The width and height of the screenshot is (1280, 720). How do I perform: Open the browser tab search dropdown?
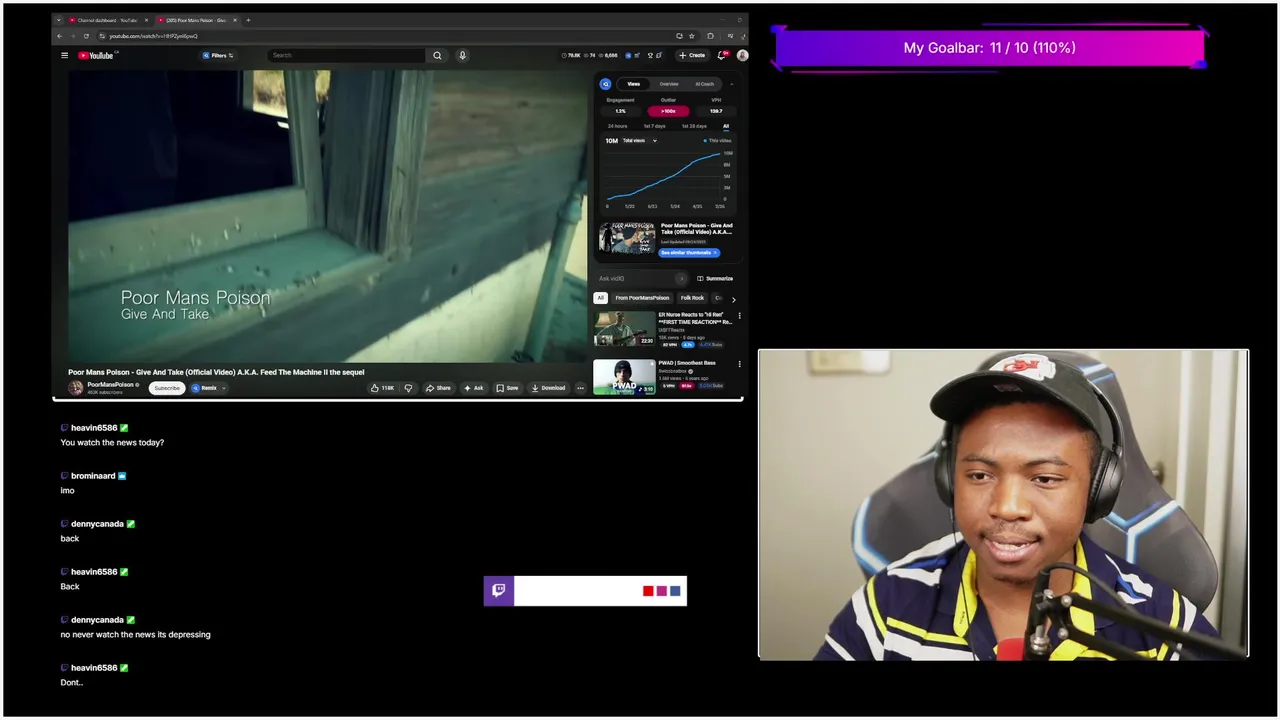tap(58, 20)
